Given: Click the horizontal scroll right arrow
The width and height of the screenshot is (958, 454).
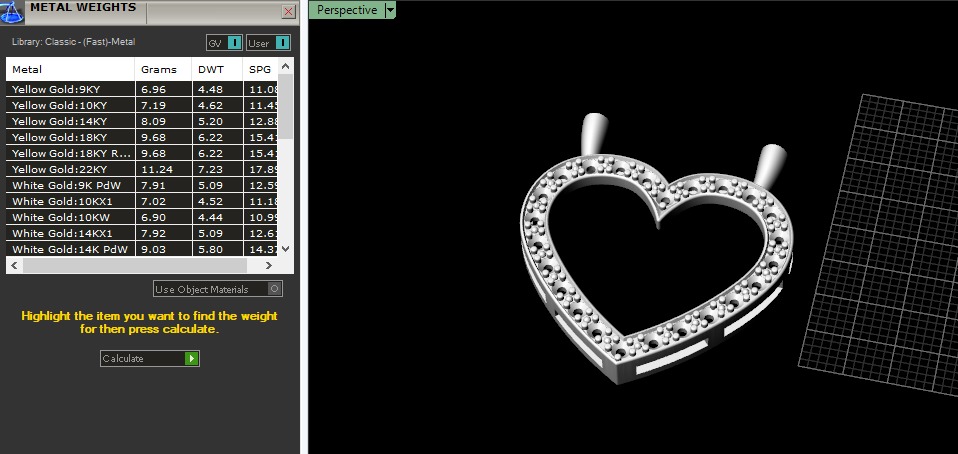Looking at the screenshot, I should 269,265.
